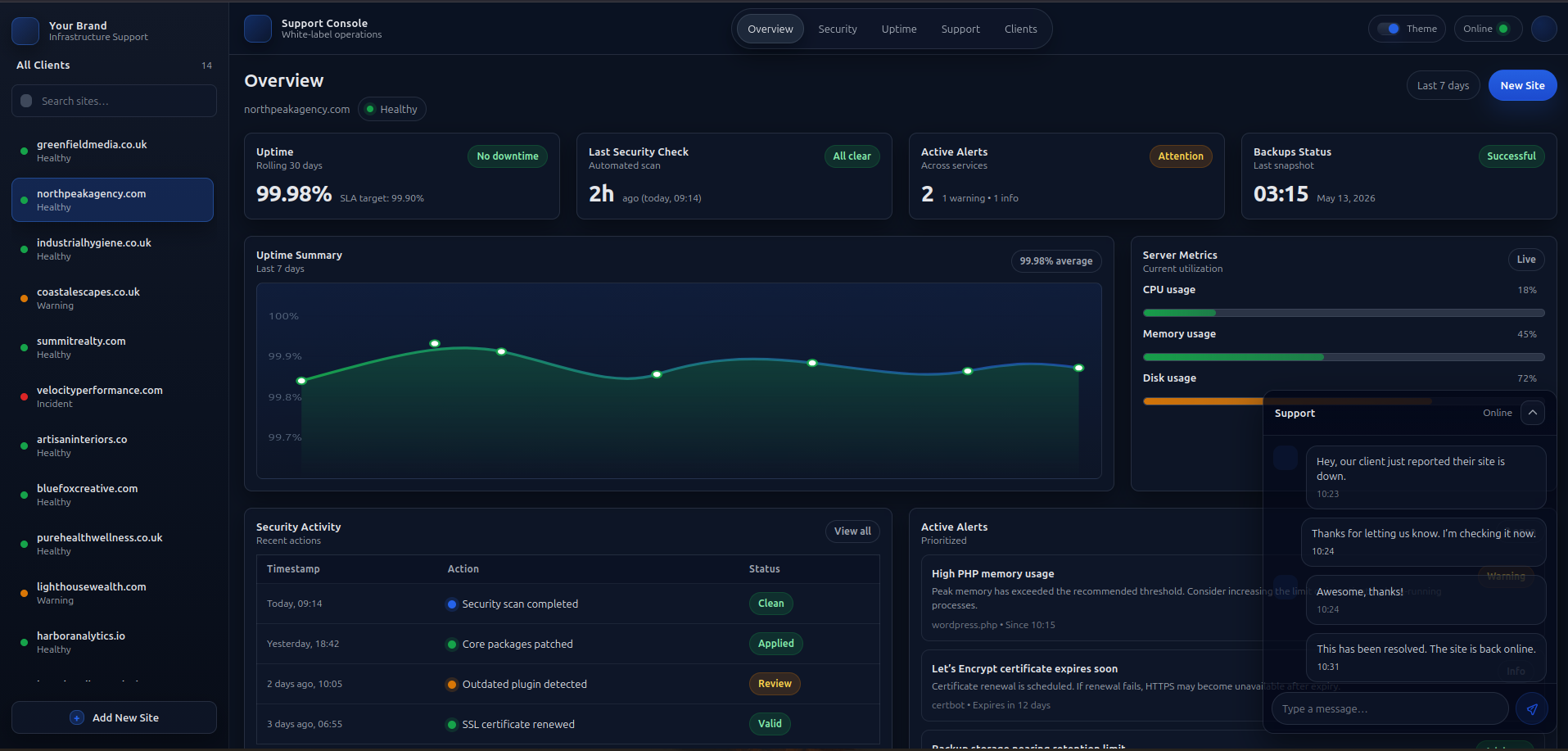Click the red incident dot for velocityperformance.com

[24, 396]
